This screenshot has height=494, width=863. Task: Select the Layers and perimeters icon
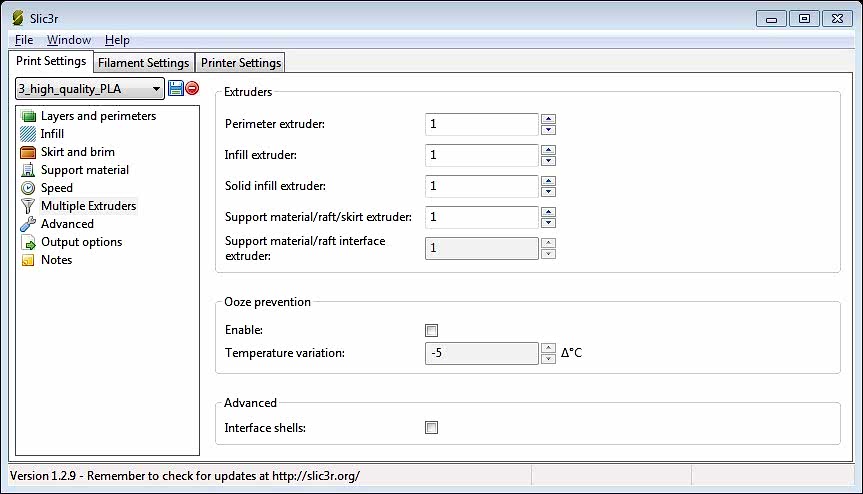pos(28,116)
